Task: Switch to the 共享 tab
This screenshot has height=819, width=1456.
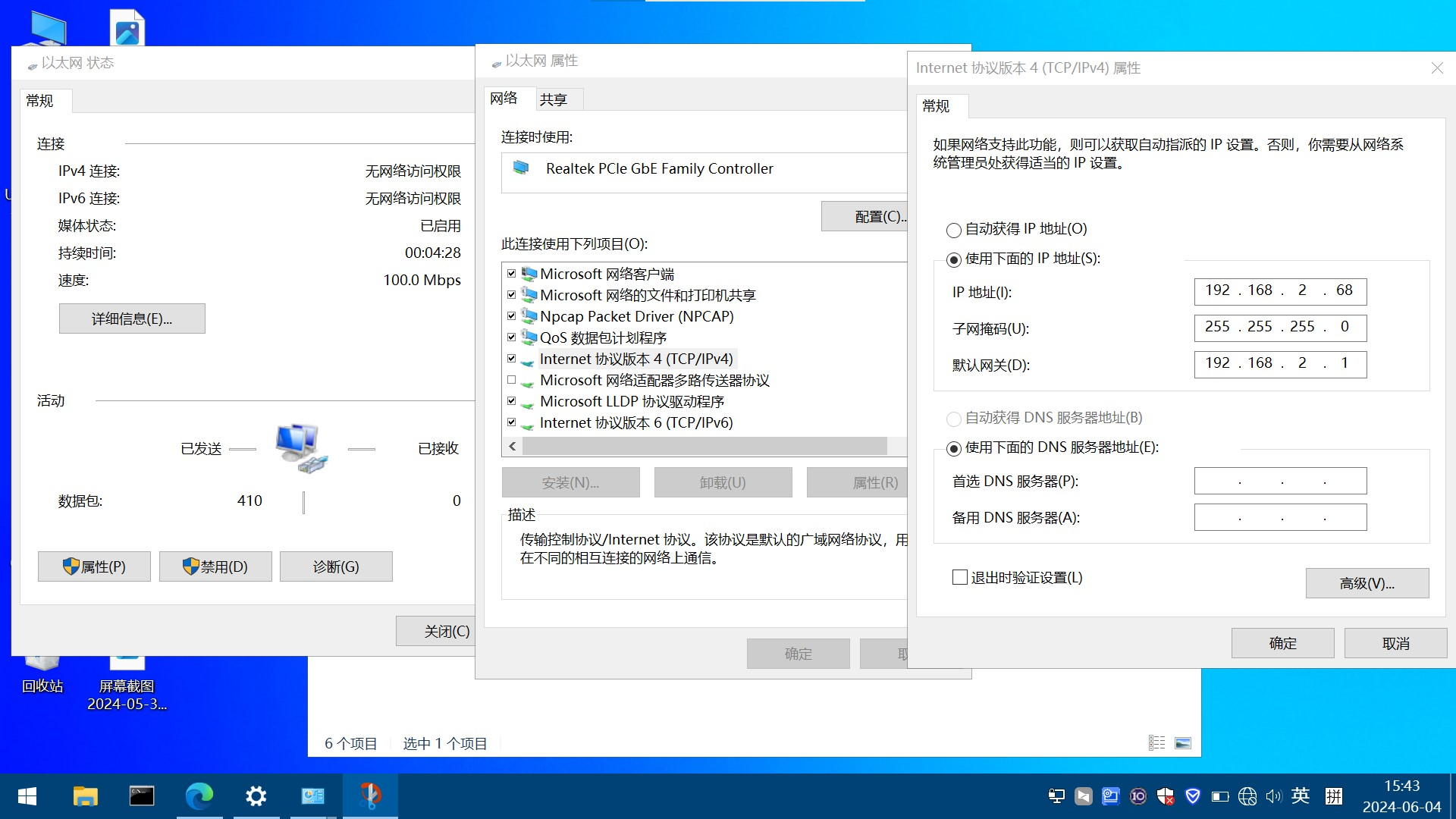Action: point(554,99)
